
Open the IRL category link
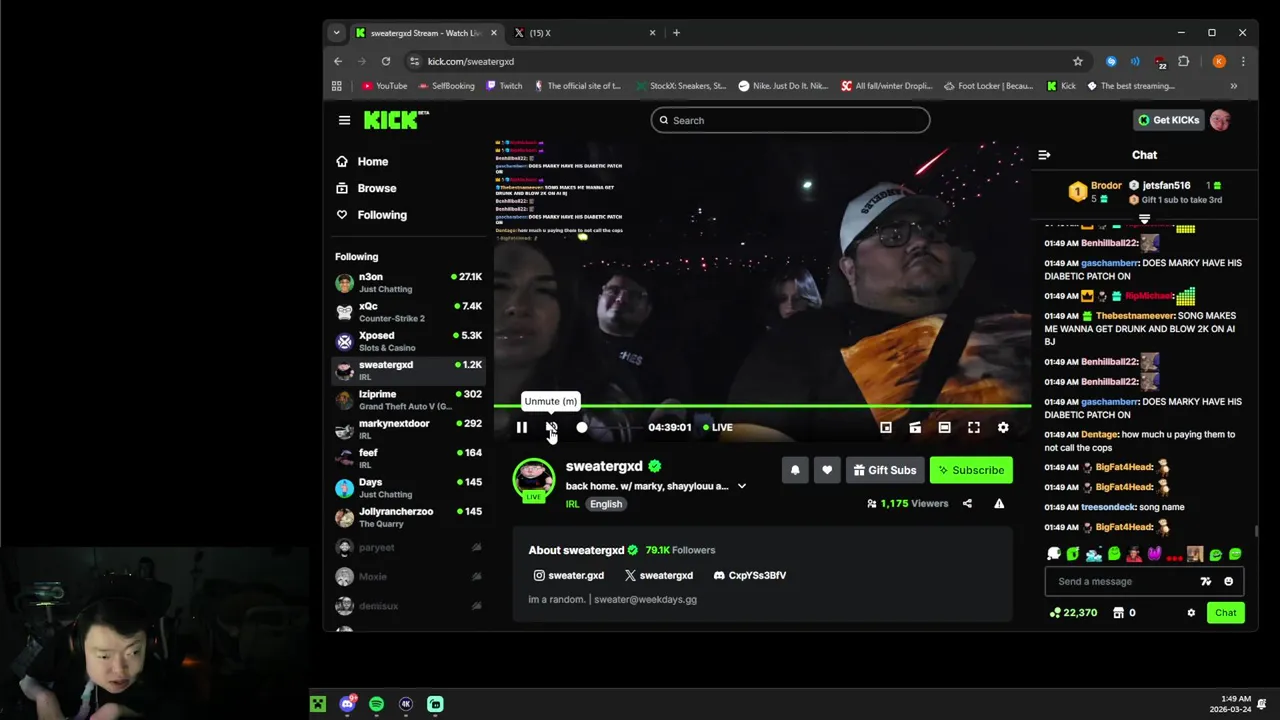[x=573, y=504]
